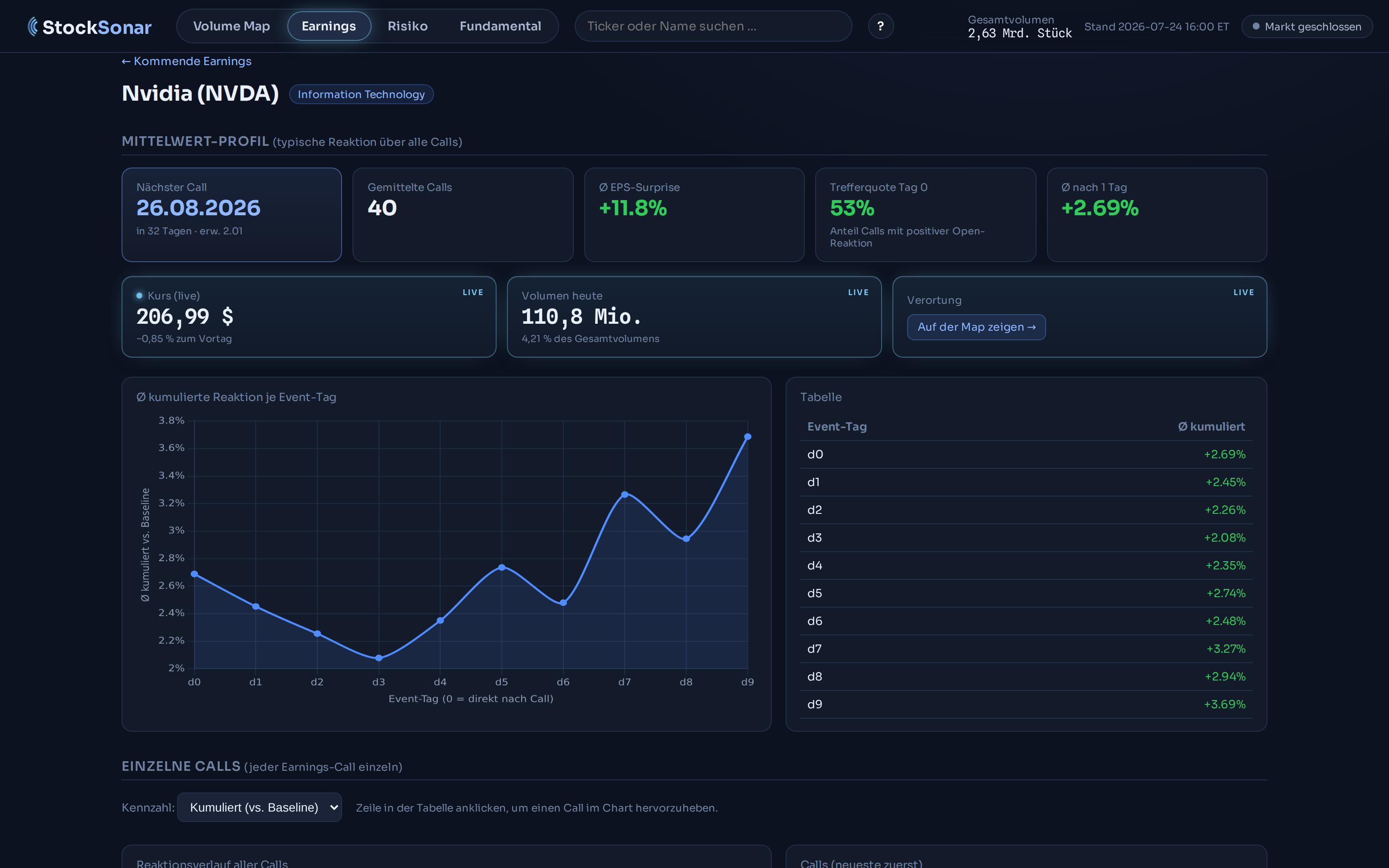
Task: Click the Ø kumuliert column header
Action: [x=1211, y=427]
